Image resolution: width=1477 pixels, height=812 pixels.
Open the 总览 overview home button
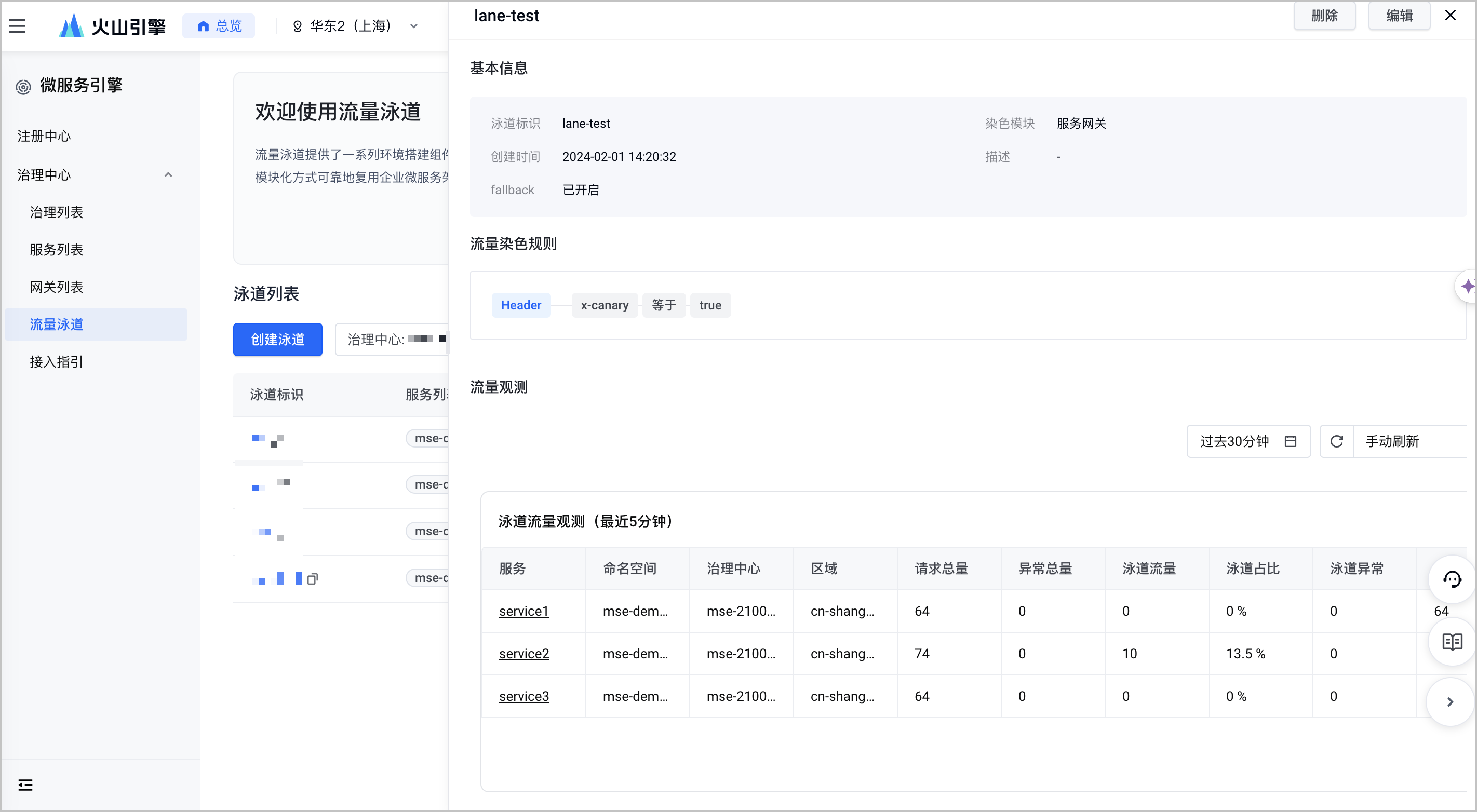pyautogui.click(x=219, y=26)
